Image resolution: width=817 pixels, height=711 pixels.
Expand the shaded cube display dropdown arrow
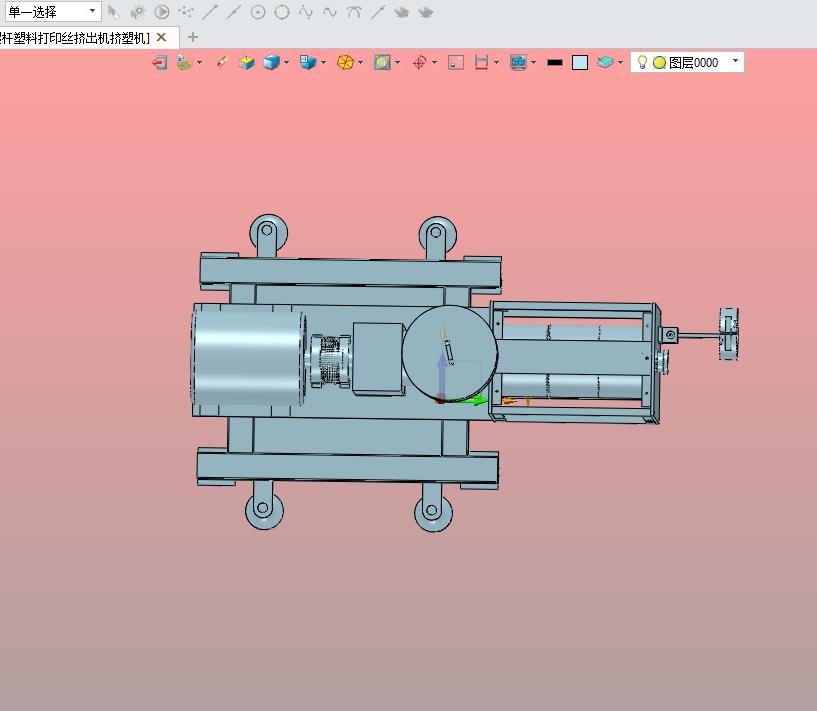coord(287,63)
